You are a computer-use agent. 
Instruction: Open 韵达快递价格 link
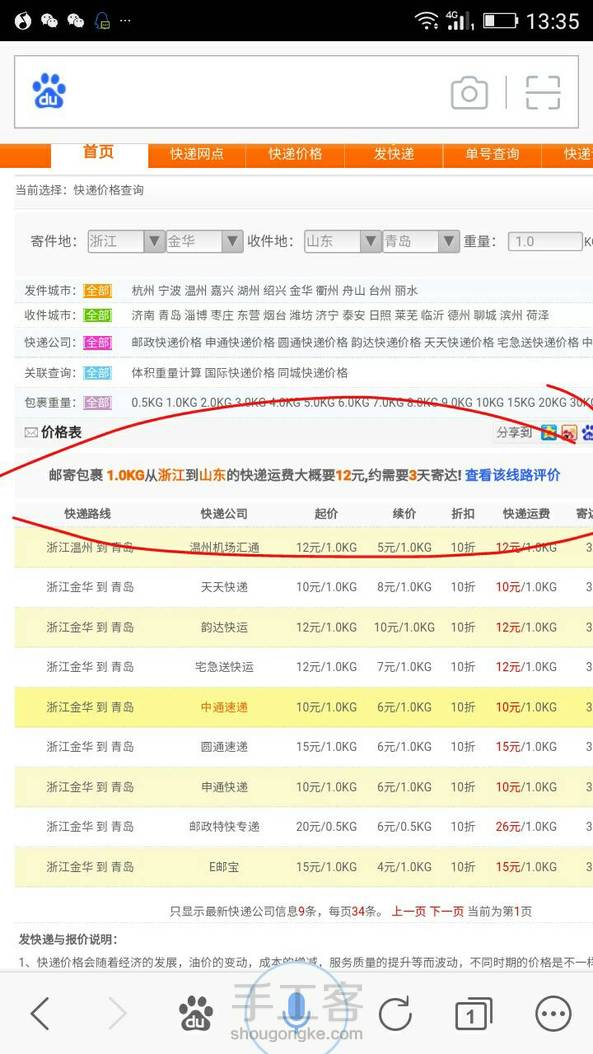tap(386, 343)
